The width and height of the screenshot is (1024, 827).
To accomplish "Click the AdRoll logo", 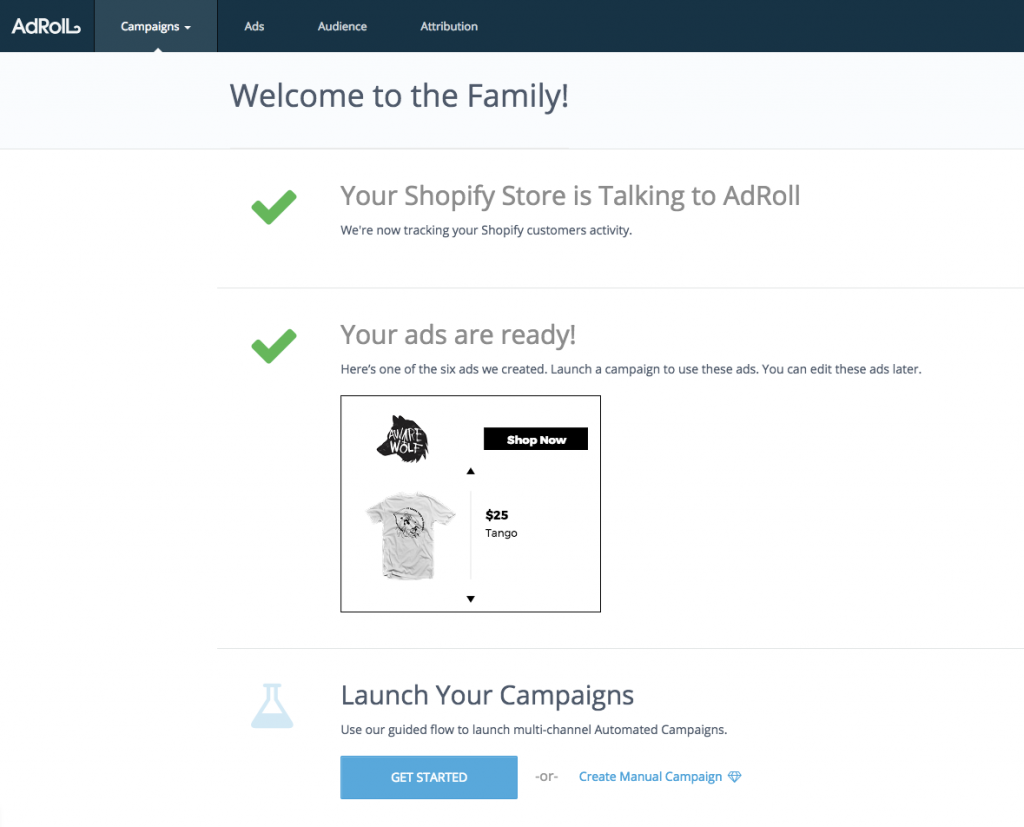I will point(46,26).
